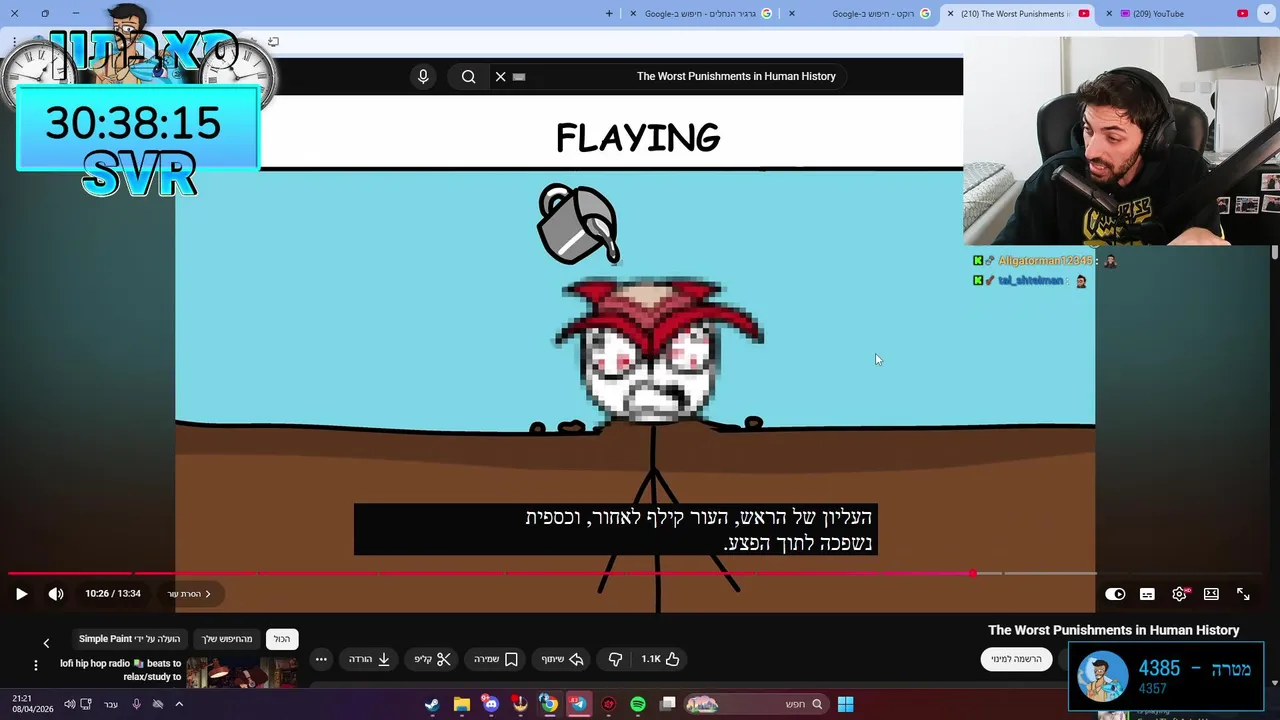
Task: Like the video showing 1.1K likes
Action: pos(661,659)
